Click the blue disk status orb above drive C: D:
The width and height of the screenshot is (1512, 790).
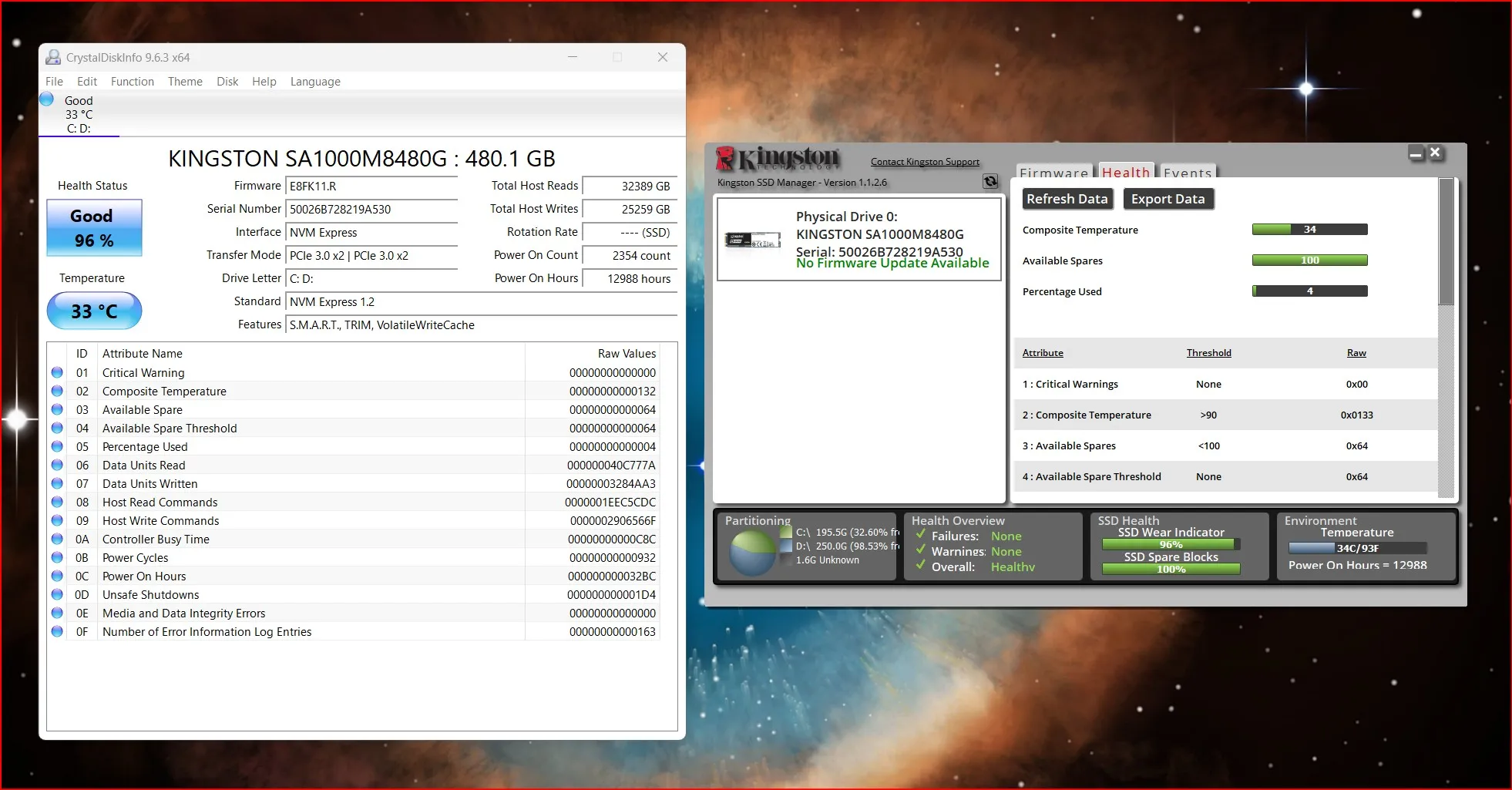point(47,99)
